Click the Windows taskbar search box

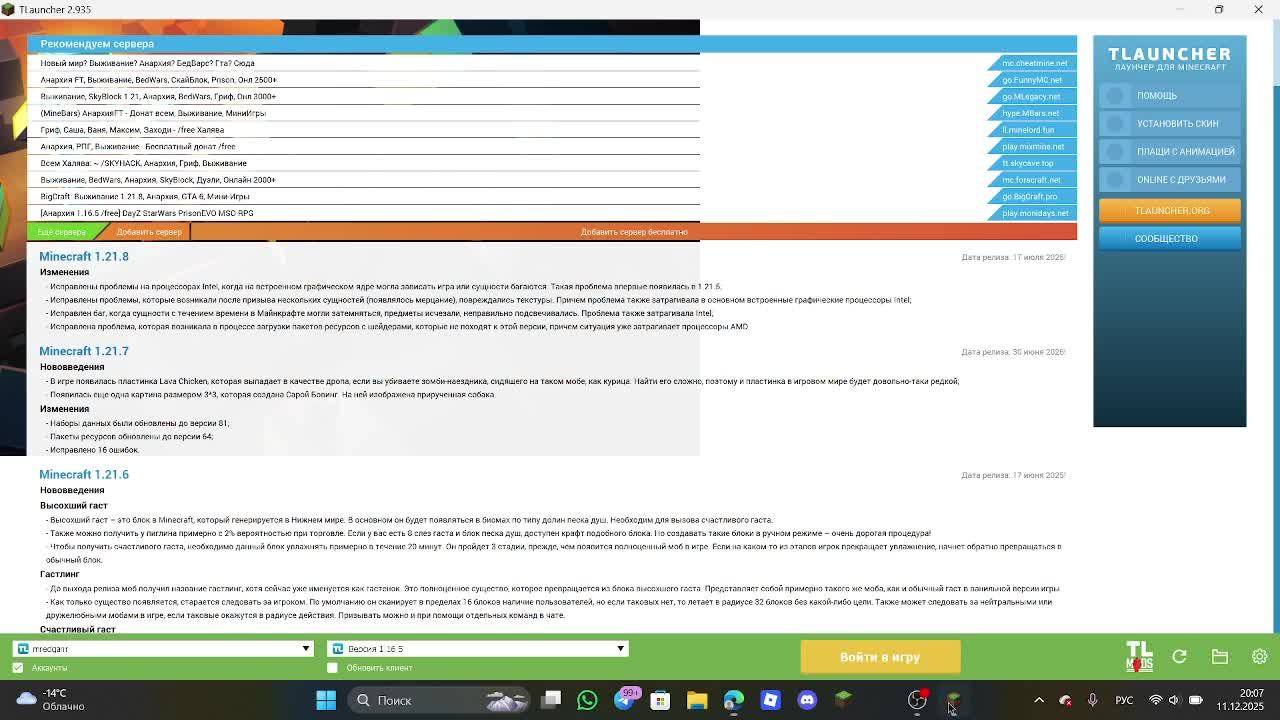[440, 700]
